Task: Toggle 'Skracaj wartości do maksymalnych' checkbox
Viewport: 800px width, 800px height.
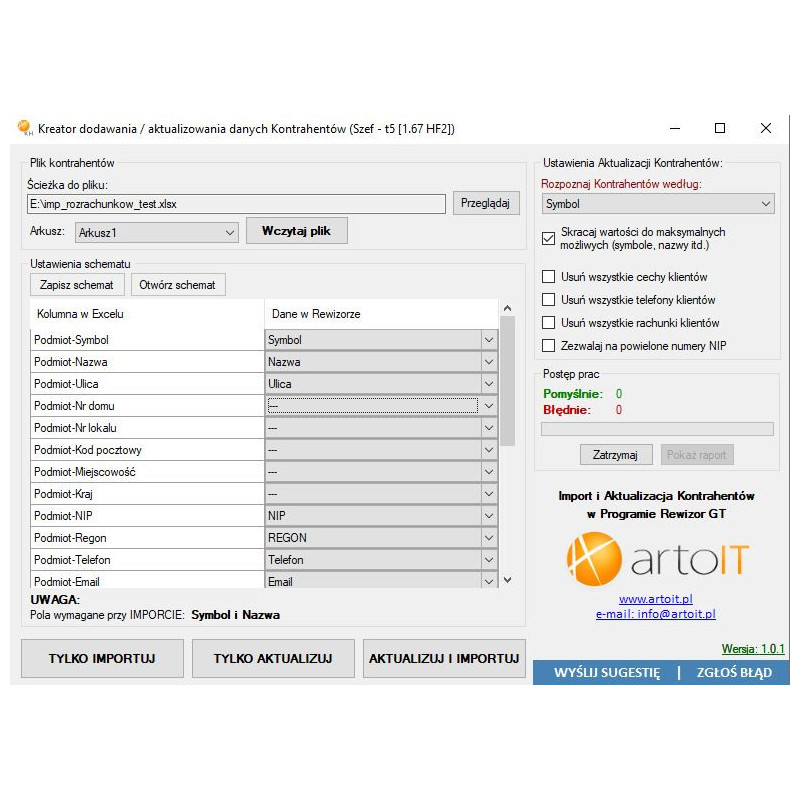Action: (548, 238)
